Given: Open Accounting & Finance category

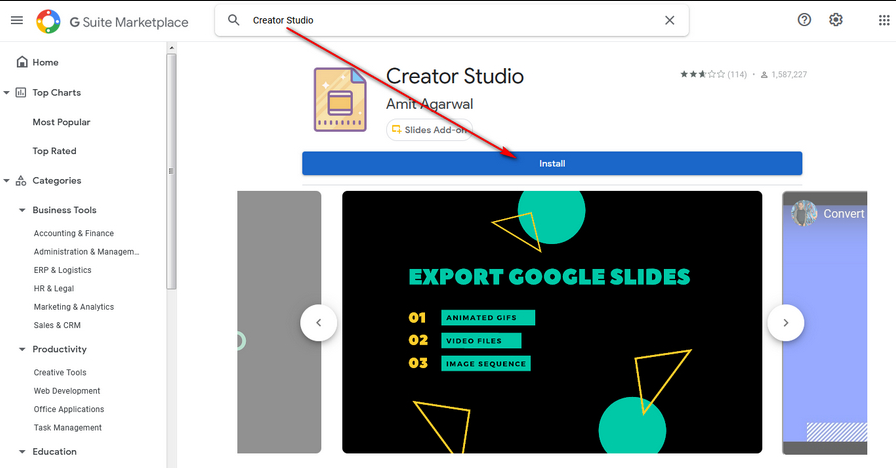Looking at the screenshot, I should pyautogui.click(x=74, y=233).
